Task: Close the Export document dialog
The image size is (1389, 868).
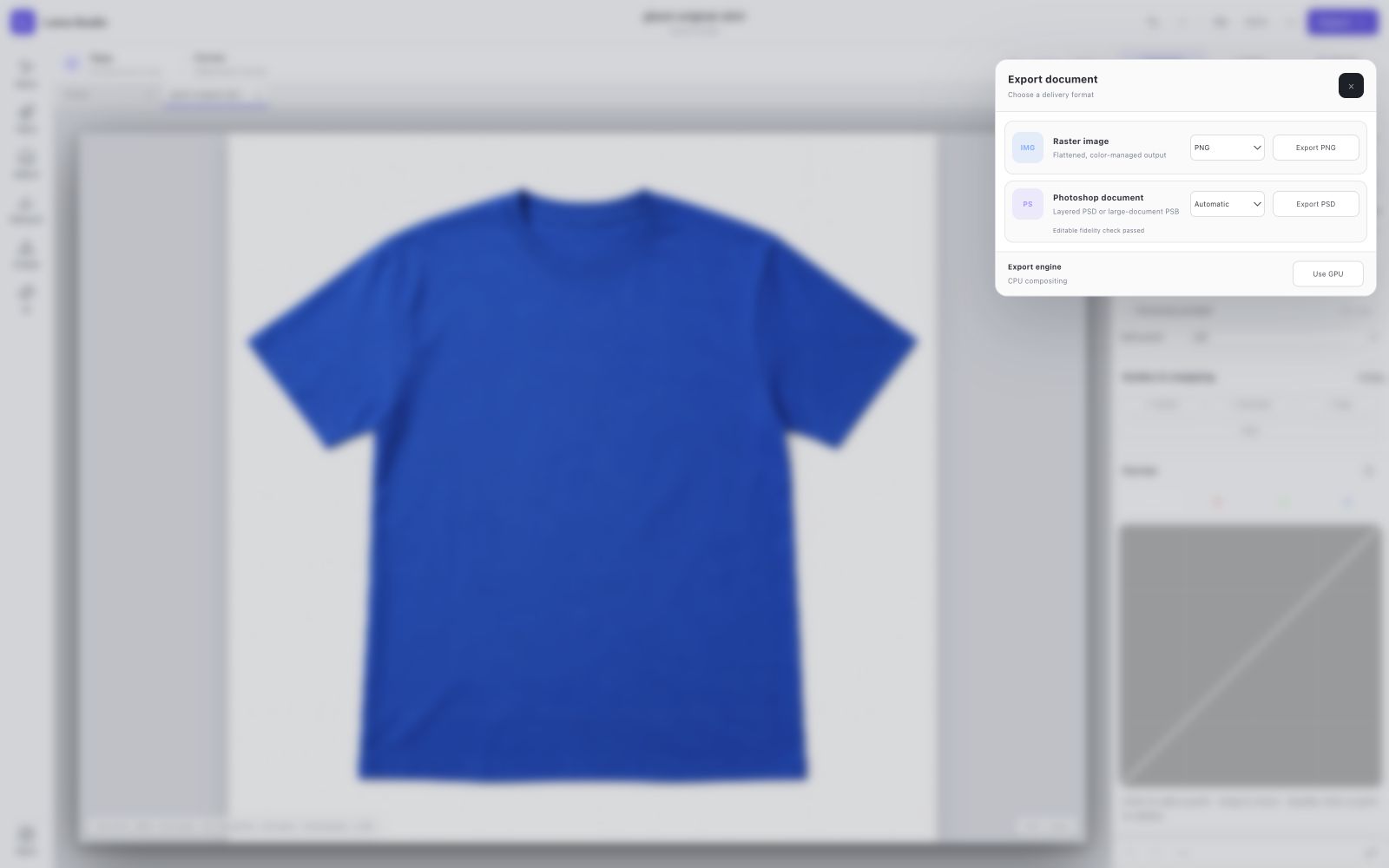Action: pyautogui.click(x=1351, y=86)
